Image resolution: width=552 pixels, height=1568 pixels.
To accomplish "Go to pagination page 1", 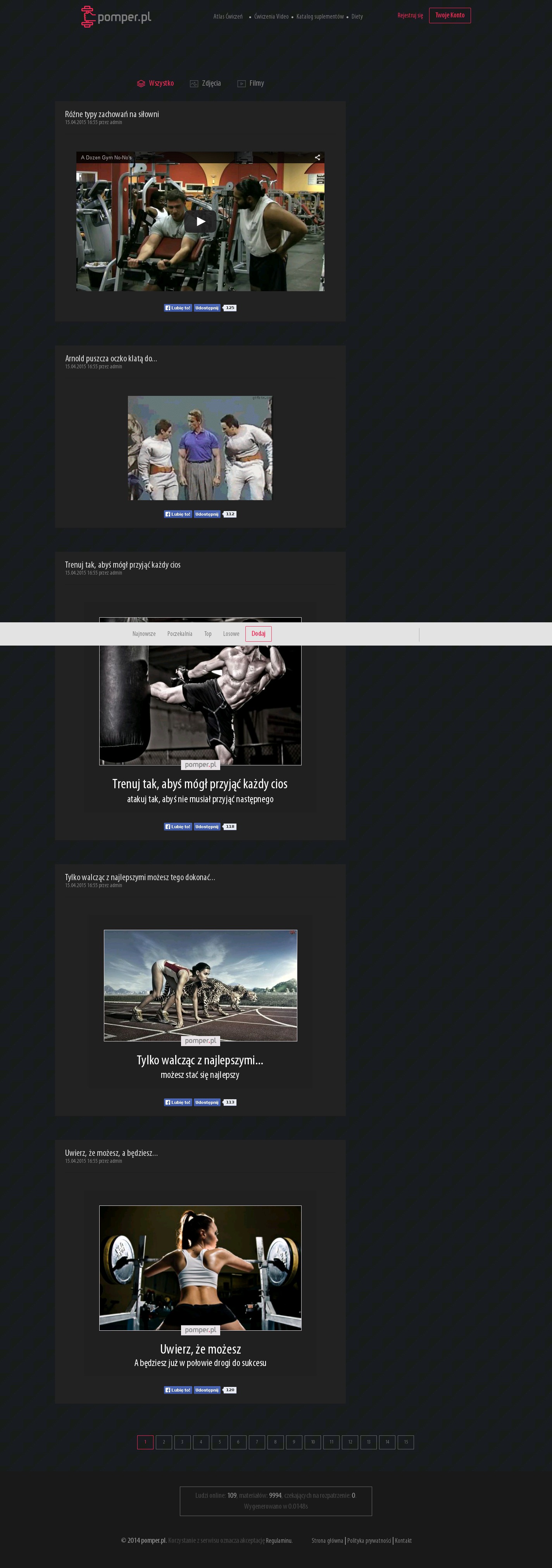I will click(x=145, y=1442).
